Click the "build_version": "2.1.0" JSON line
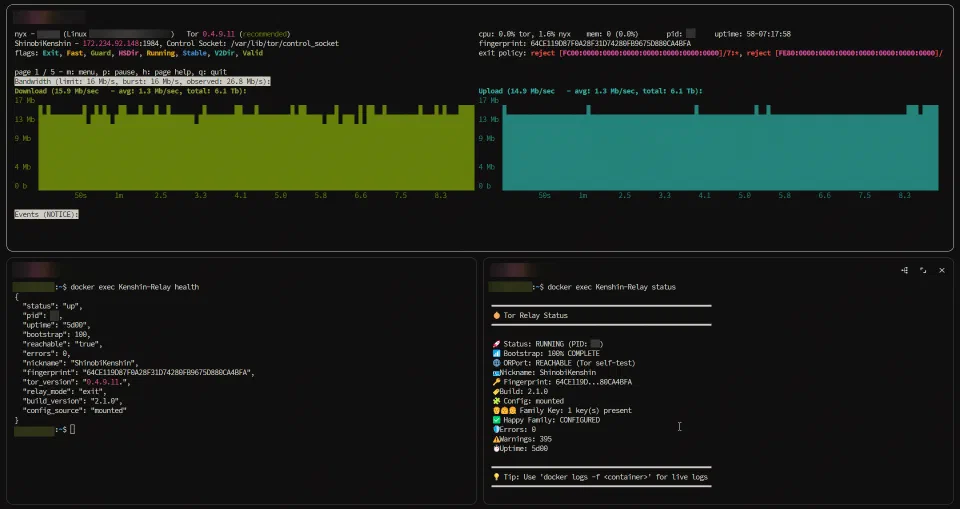 (72, 401)
